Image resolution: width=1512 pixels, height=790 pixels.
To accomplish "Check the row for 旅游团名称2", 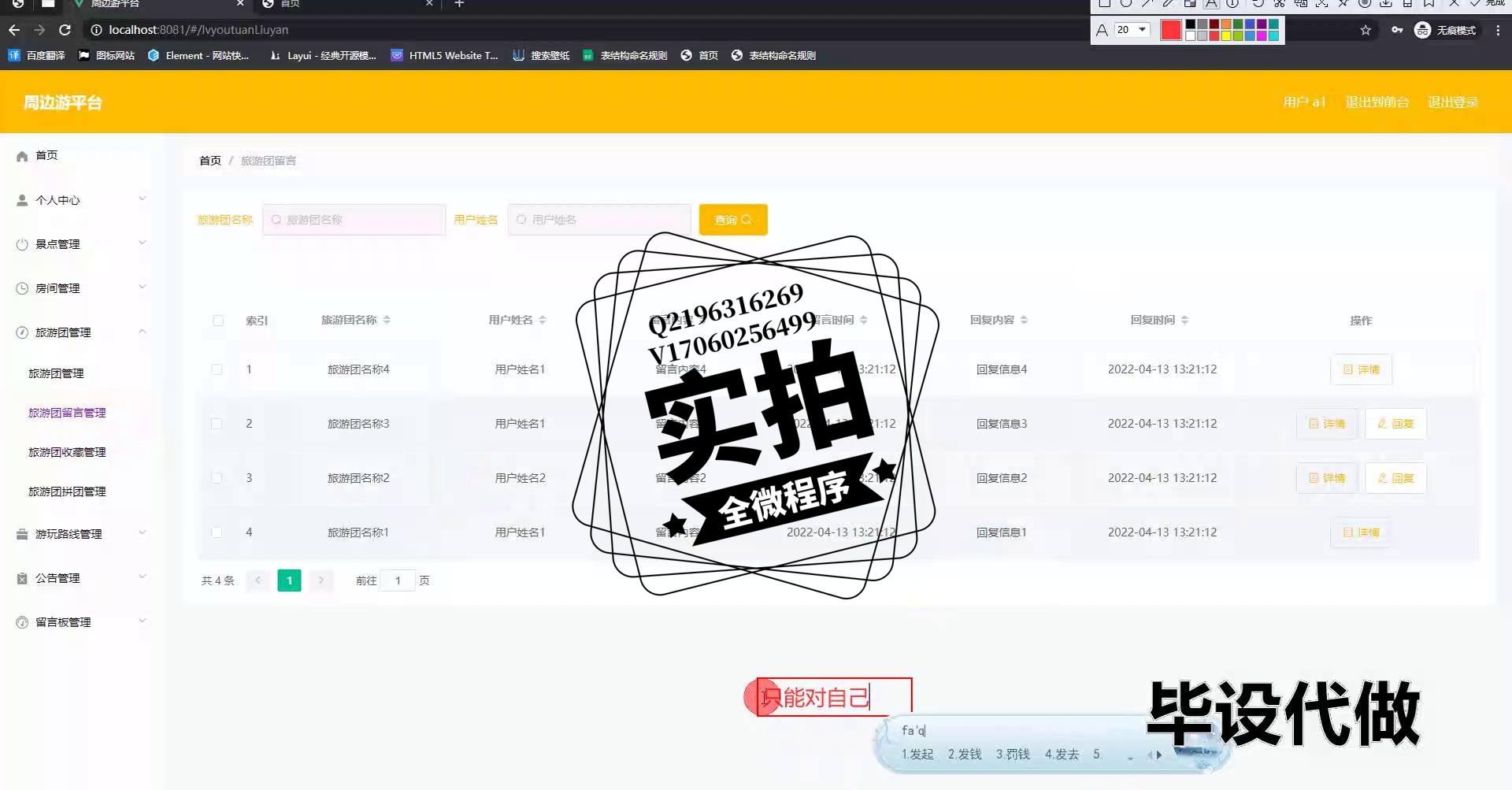I will [x=217, y=478].
